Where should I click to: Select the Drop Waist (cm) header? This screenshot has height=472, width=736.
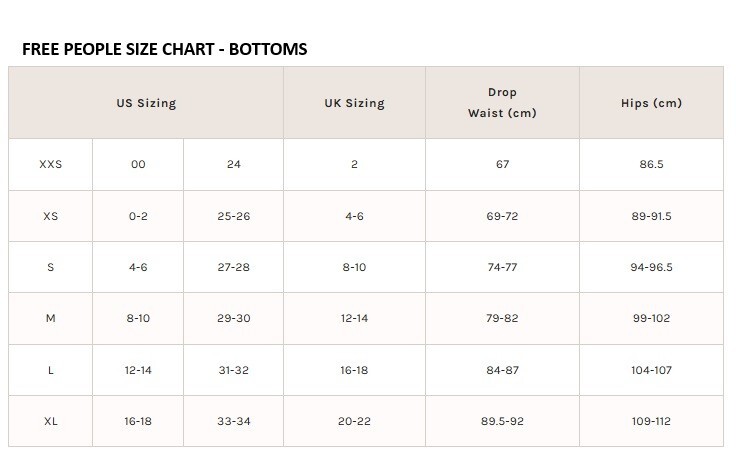pos(502,103)
